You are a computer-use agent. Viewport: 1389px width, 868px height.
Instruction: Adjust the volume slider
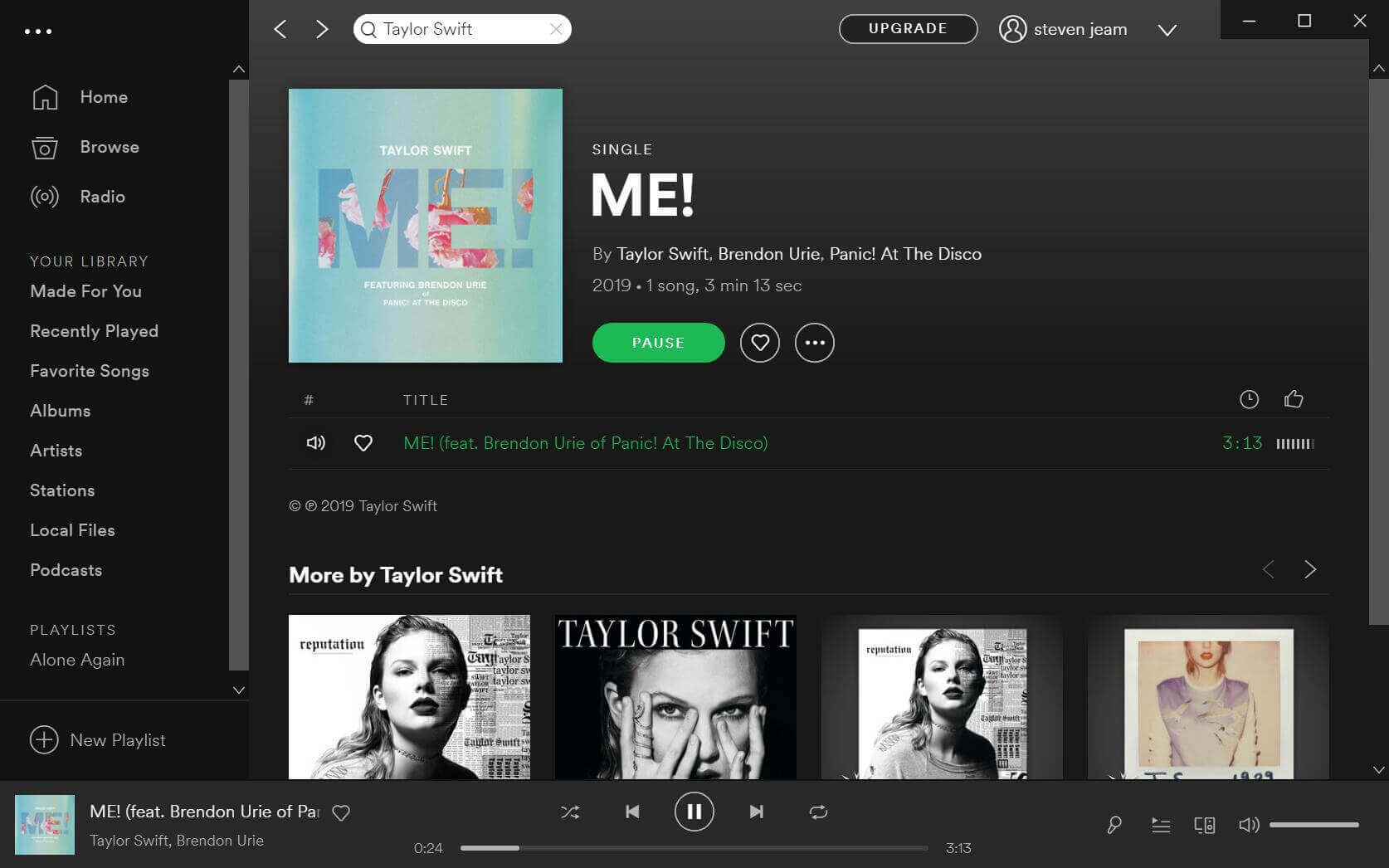pyautogui.click(x=1314, y=825)
